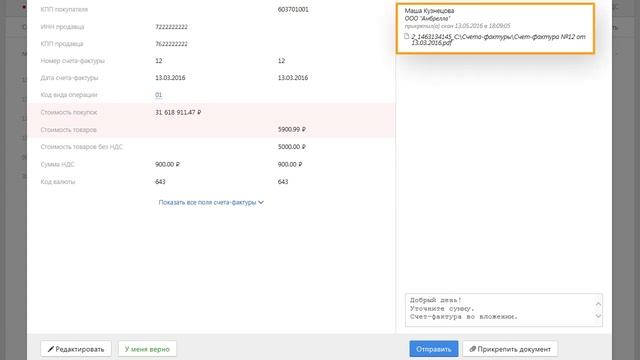This screenshot has height=360, width=640.
Task: Click the pencil icon on Редактировать
Action: [51, 349]
